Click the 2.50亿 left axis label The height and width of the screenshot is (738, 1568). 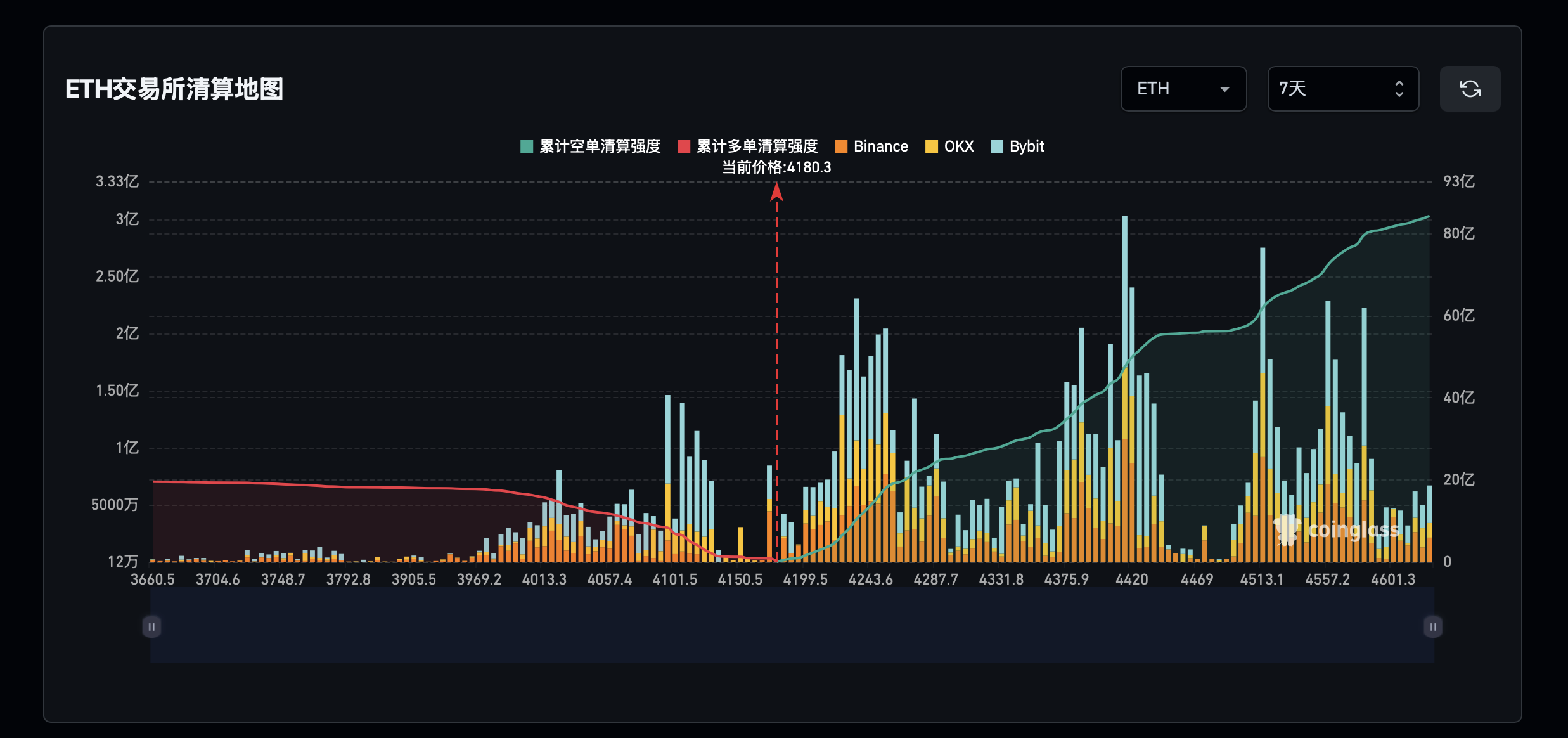coord(117,276)
